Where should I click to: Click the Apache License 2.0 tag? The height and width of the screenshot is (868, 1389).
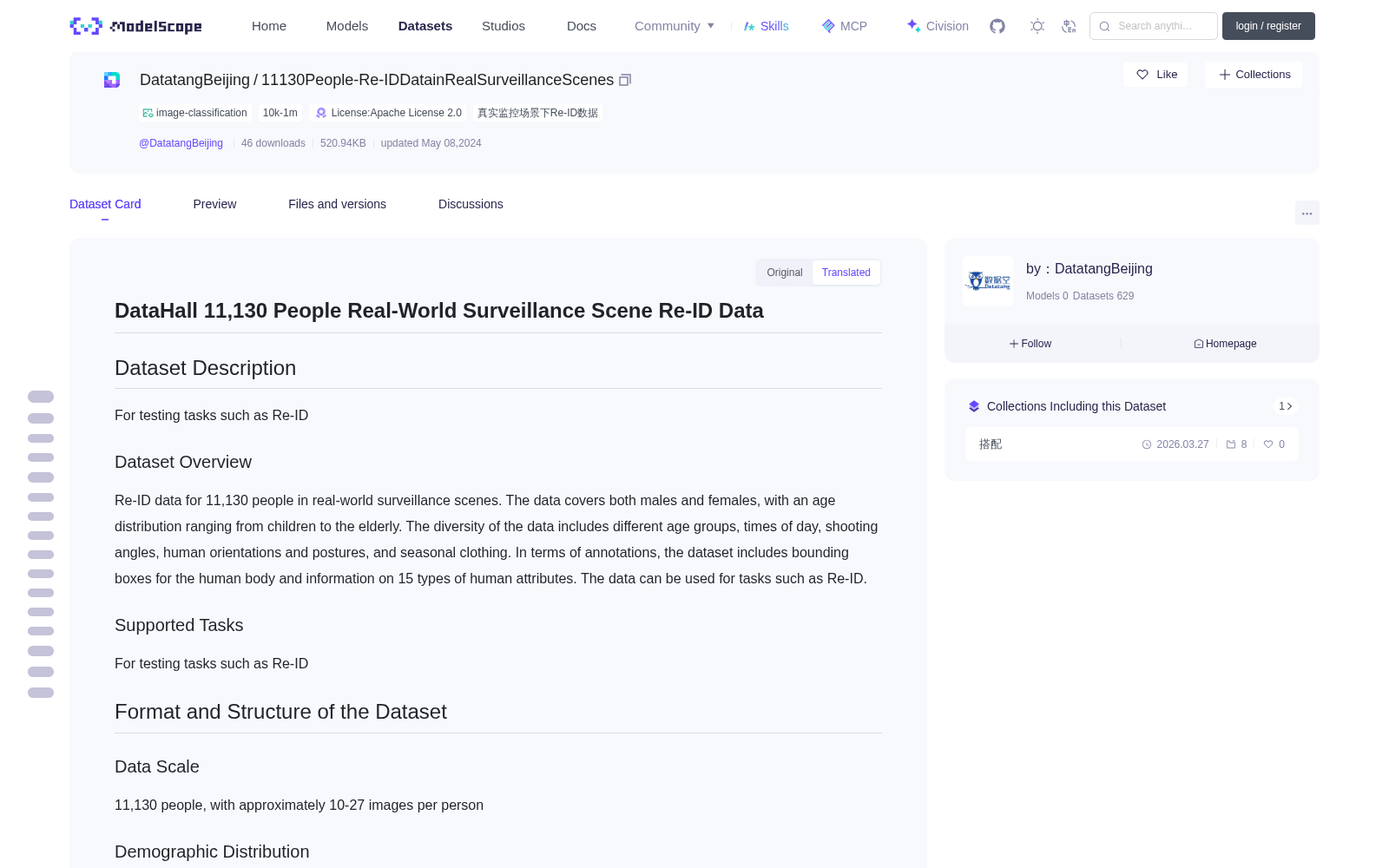pos(388,113)
